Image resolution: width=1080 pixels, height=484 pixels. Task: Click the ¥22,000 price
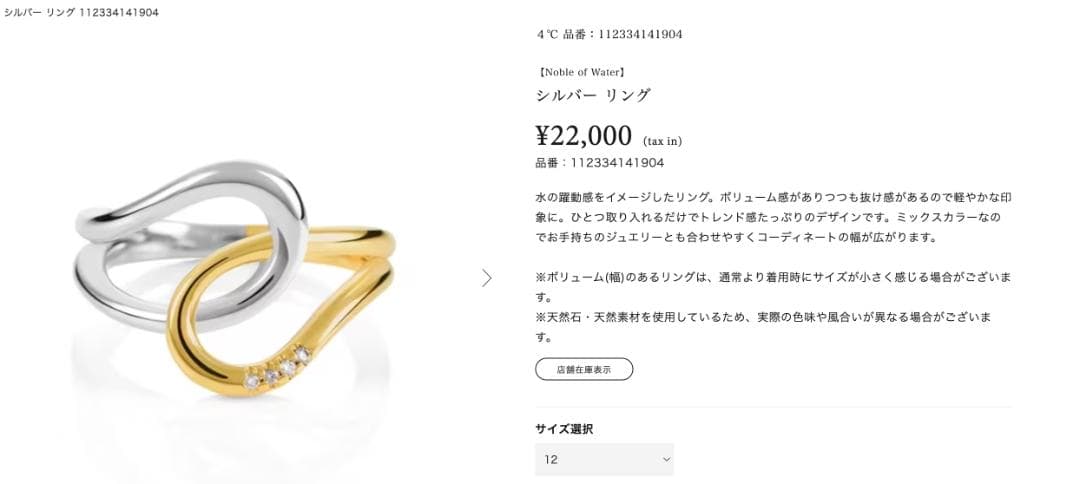pyautogui.click(x=583, y=136)
